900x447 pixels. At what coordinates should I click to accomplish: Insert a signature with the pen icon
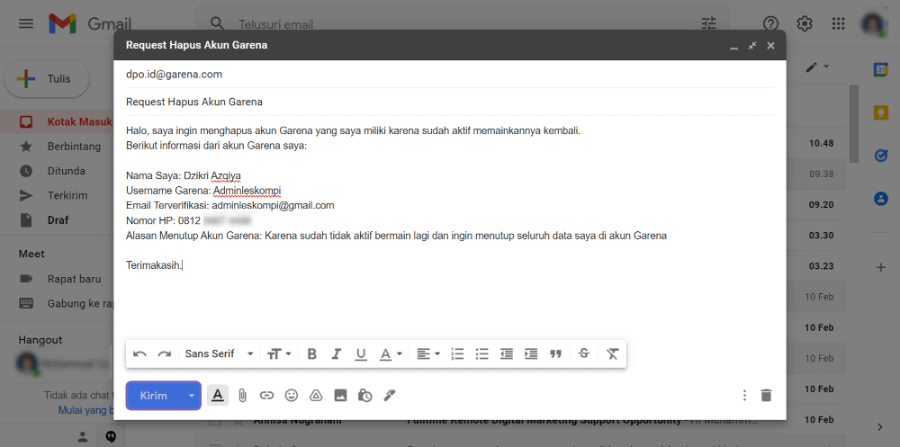(x=390, y=395)
